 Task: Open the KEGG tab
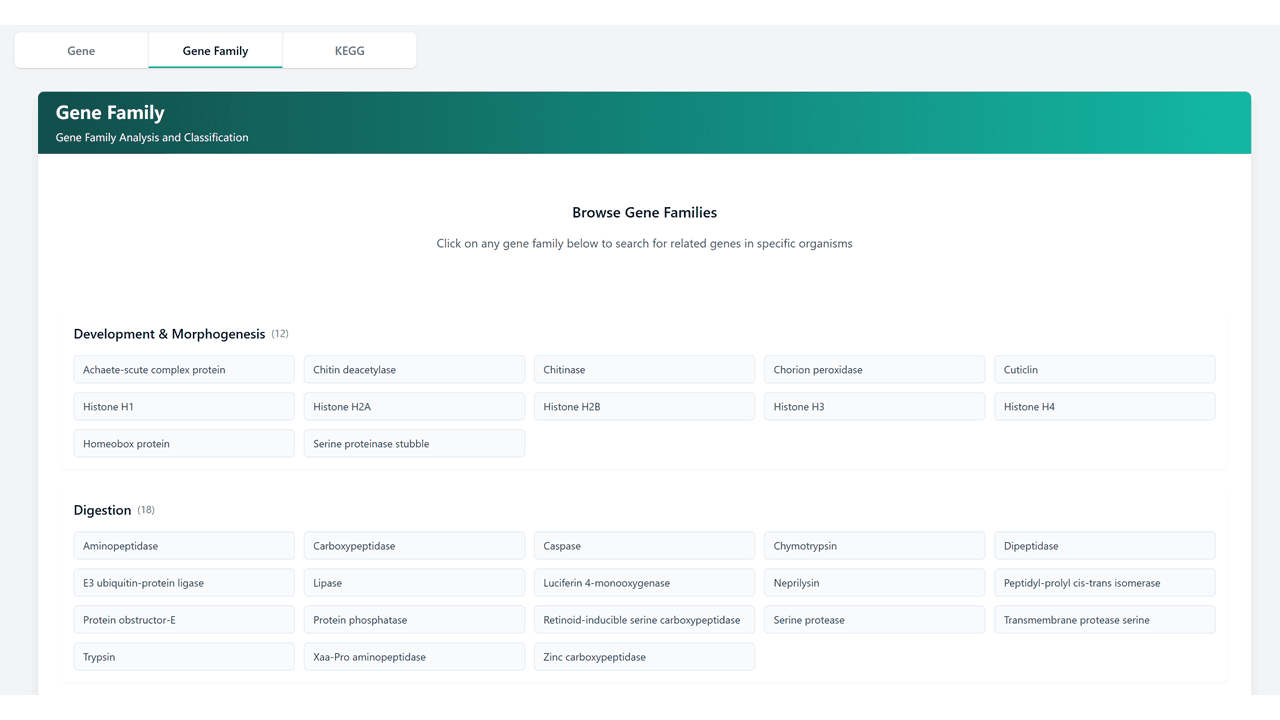(x=349, y=51)
